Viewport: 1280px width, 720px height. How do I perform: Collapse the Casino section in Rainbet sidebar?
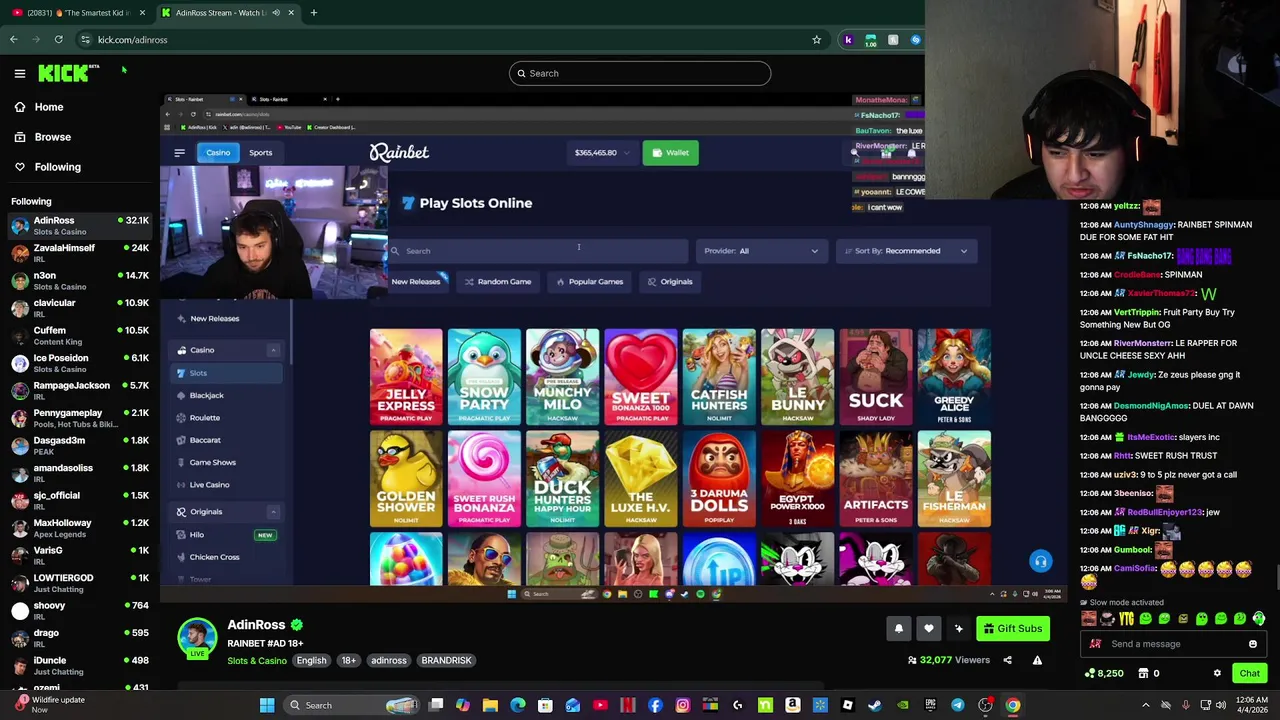click(x=273, y=350)
